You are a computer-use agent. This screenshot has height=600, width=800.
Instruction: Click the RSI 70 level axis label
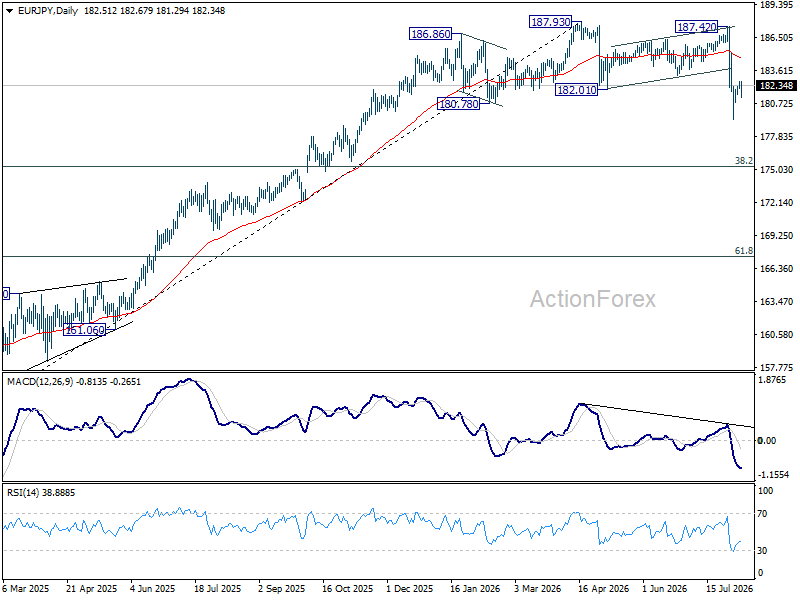click(x=762, y=514)
